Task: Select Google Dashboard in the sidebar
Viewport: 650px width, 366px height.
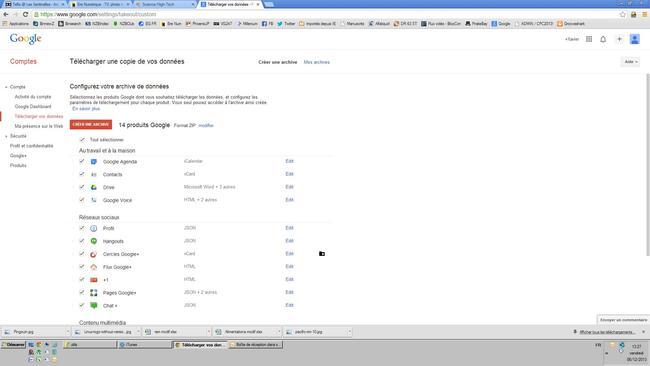Action: point(33,107)
